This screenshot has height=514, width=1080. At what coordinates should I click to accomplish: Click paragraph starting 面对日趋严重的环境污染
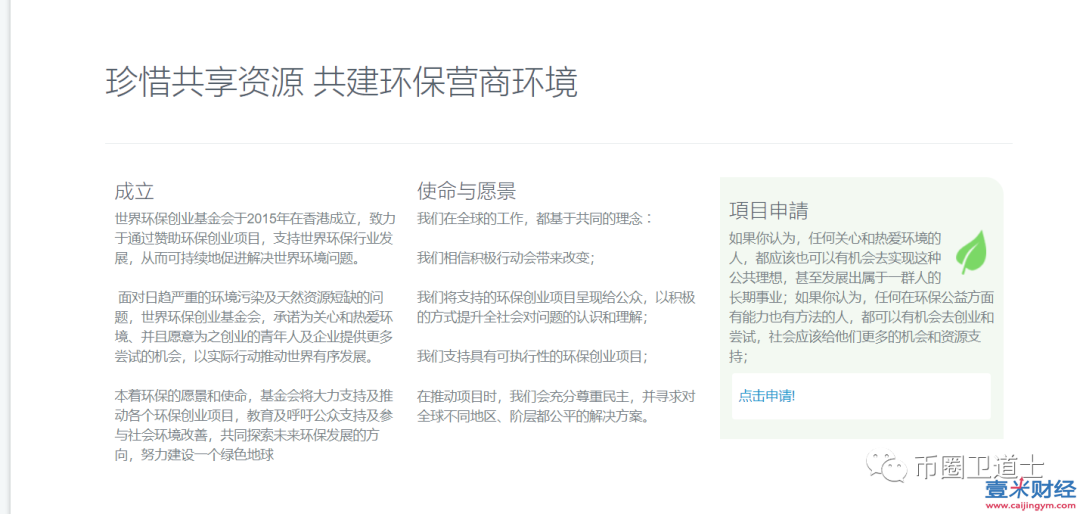point(255,326)
